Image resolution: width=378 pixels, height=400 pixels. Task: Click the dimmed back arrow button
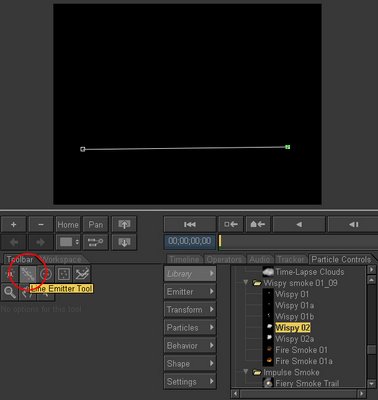pyautogui.click(x=13, y=242)
